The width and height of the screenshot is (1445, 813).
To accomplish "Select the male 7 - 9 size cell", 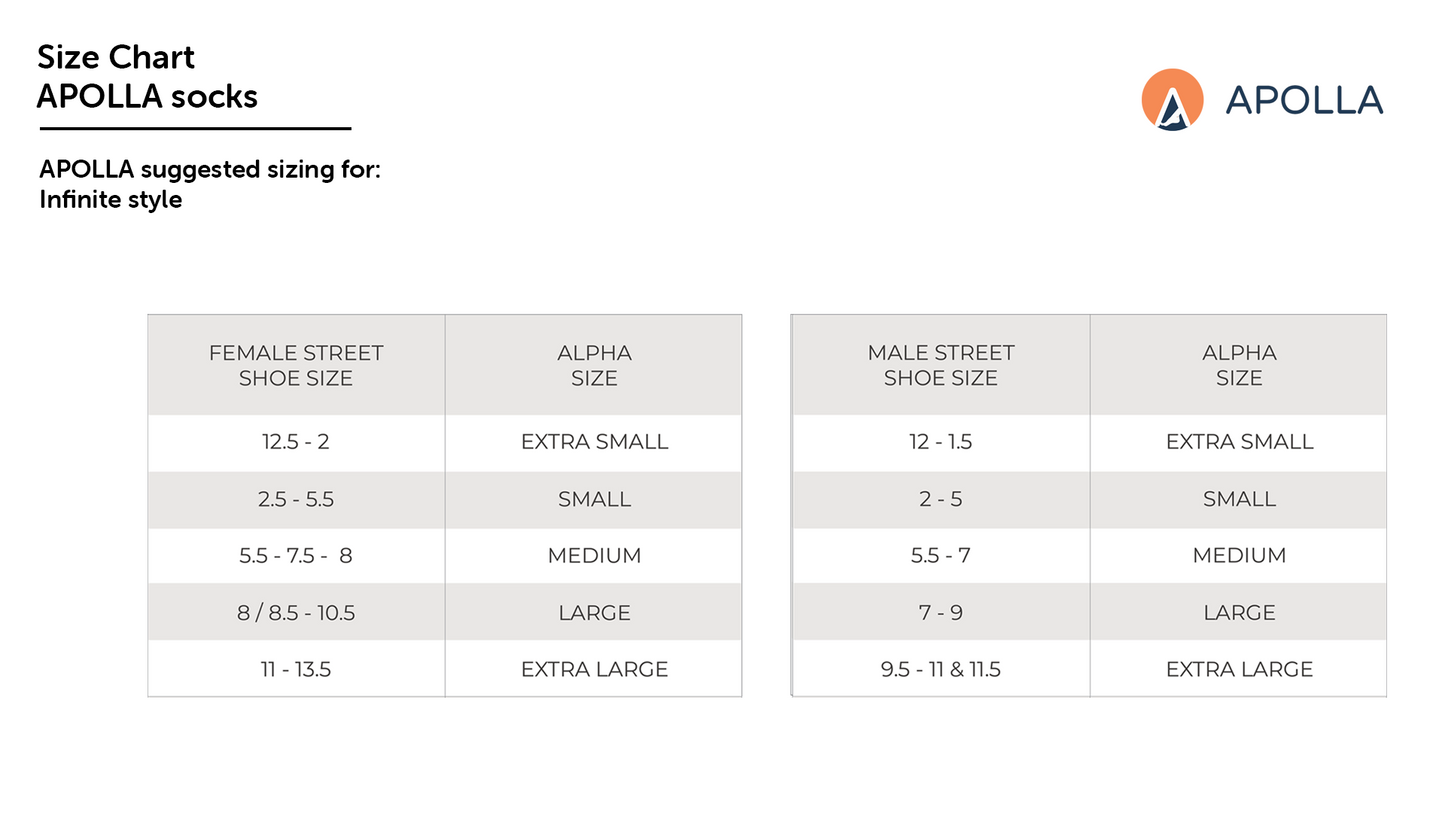I will click(x=941, y=612).
